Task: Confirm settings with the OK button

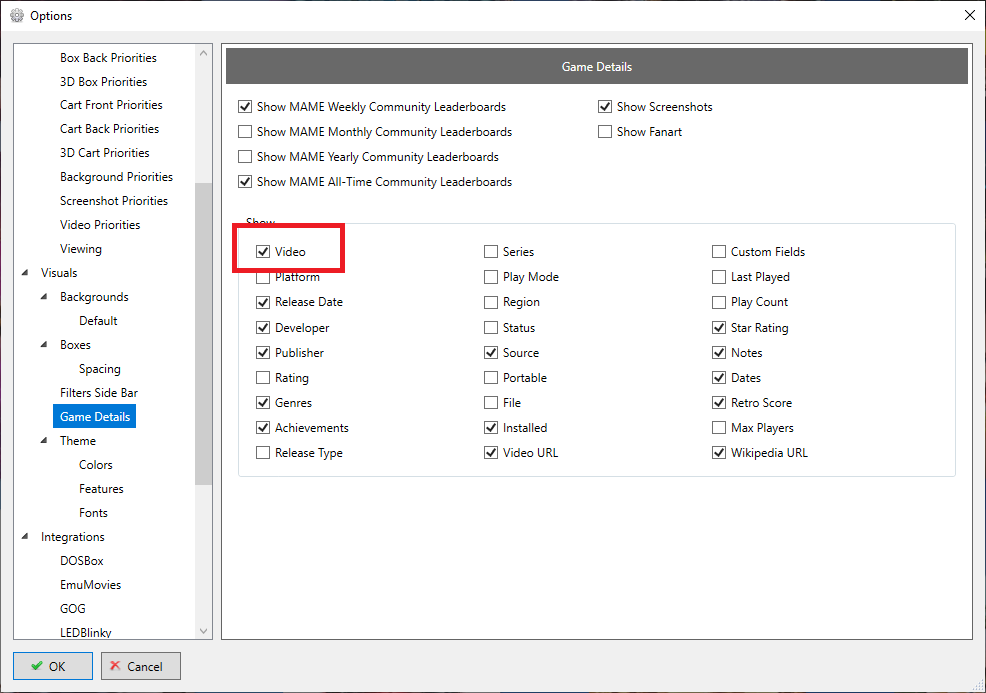Action: click(53, 666)
